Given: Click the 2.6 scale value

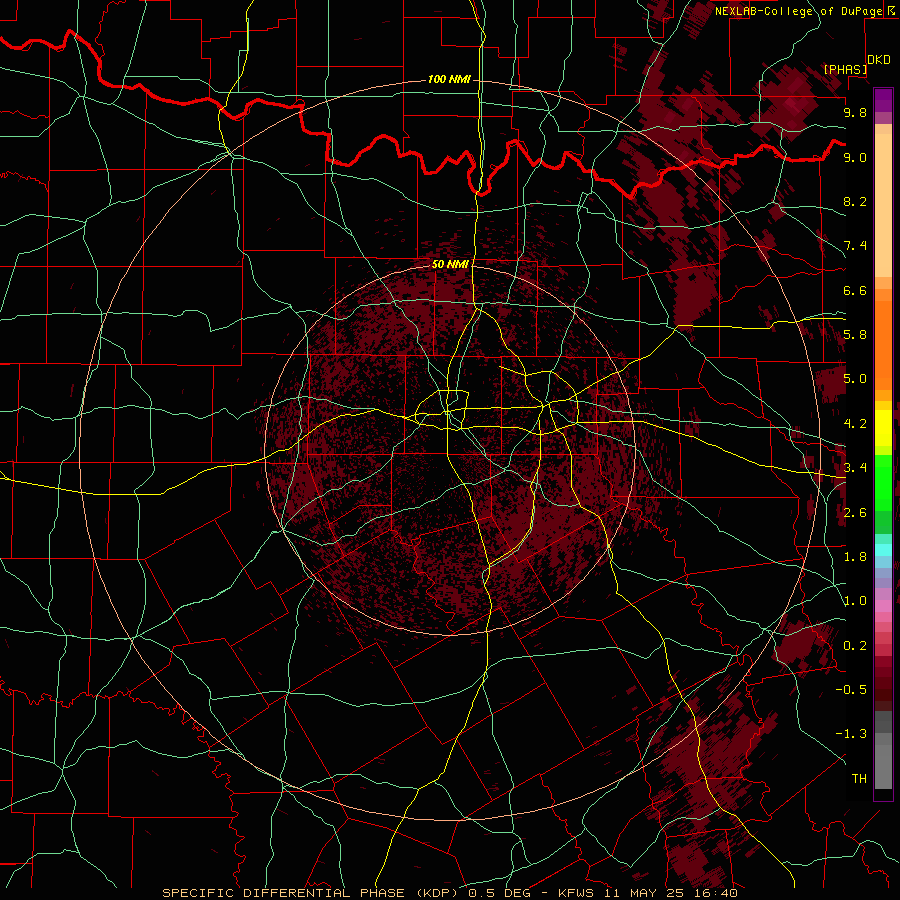Looking at the screenshot, I should click(855, 513).
